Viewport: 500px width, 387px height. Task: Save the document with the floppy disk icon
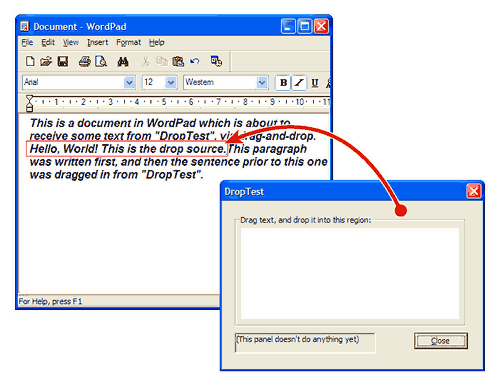(63, 62)
